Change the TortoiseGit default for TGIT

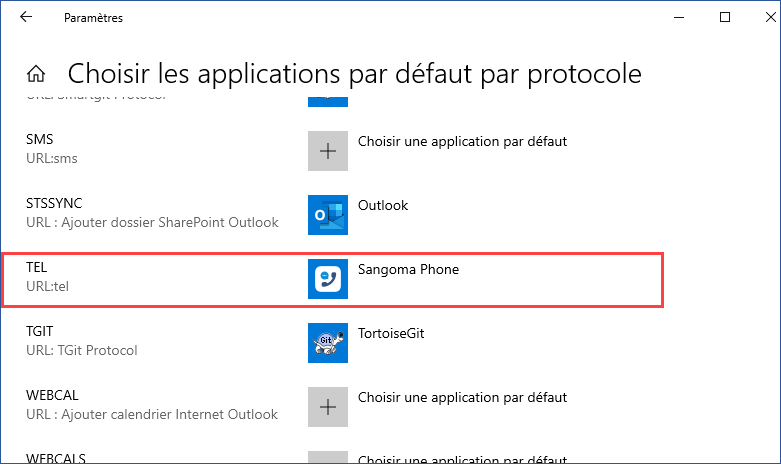pos(391,333)
